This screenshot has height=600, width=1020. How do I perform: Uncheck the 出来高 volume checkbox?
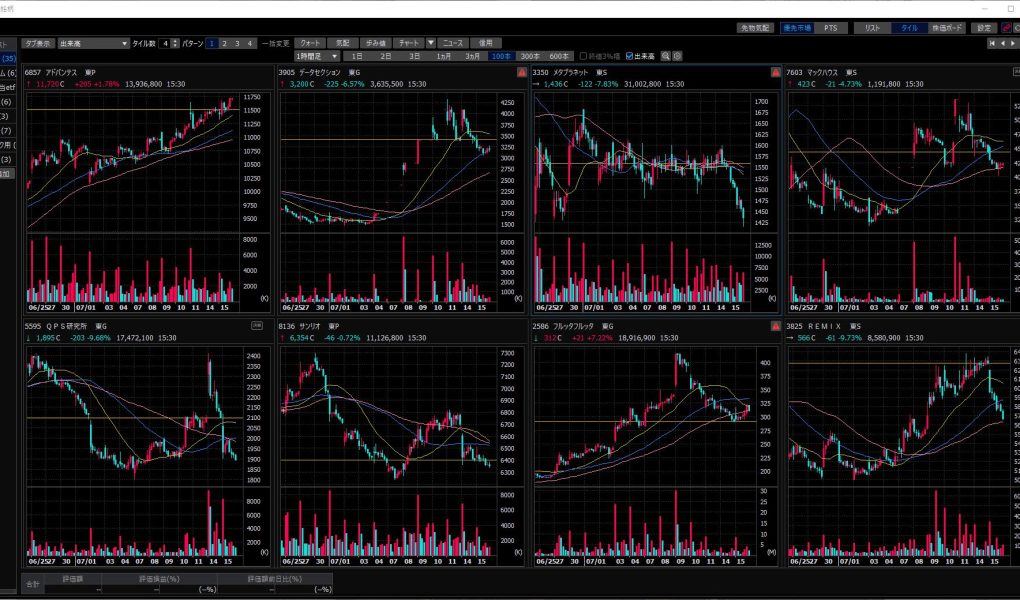click(x=629, y=56)
